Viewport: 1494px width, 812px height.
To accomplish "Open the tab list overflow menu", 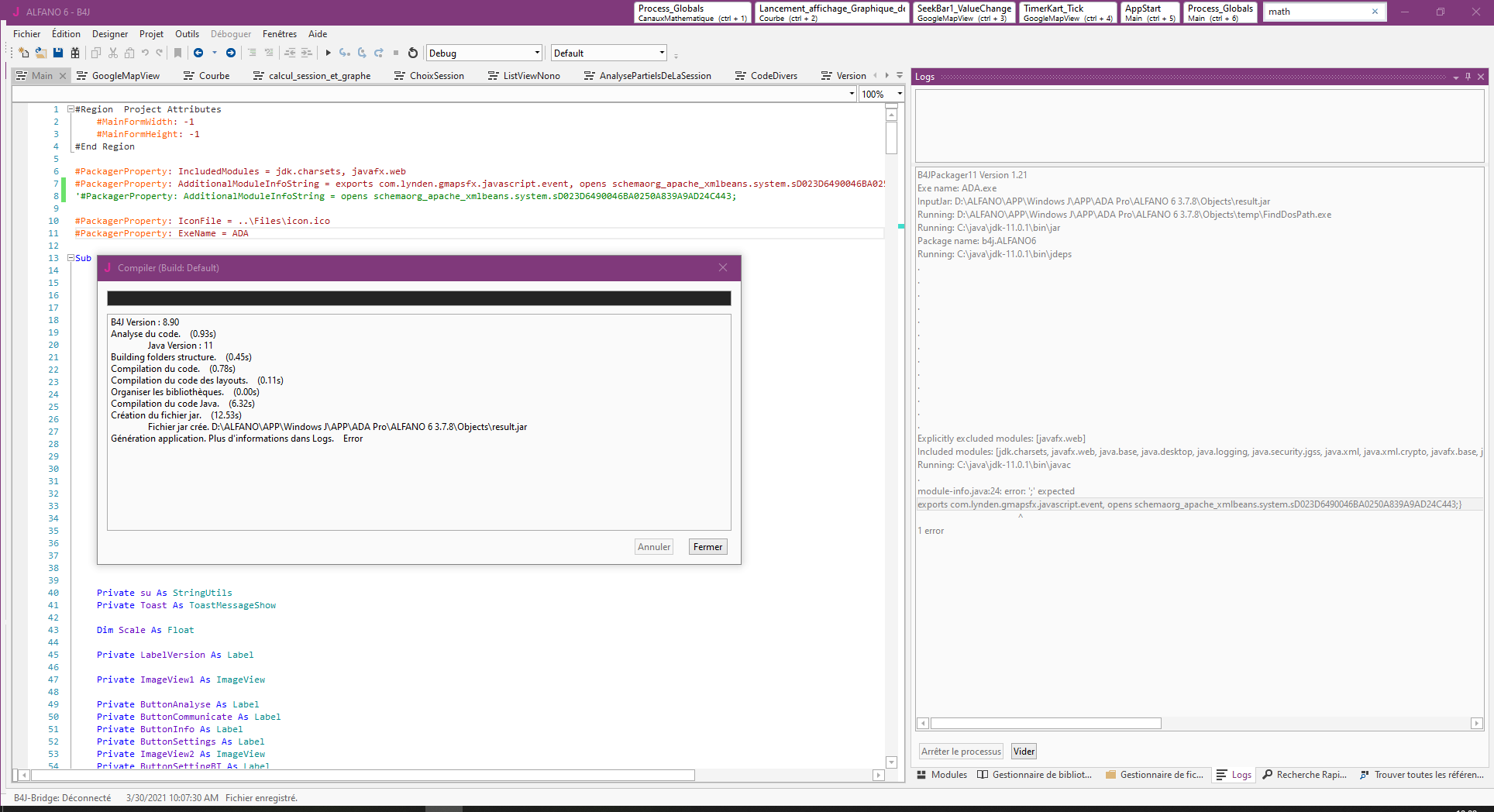I will click(900, 76).
